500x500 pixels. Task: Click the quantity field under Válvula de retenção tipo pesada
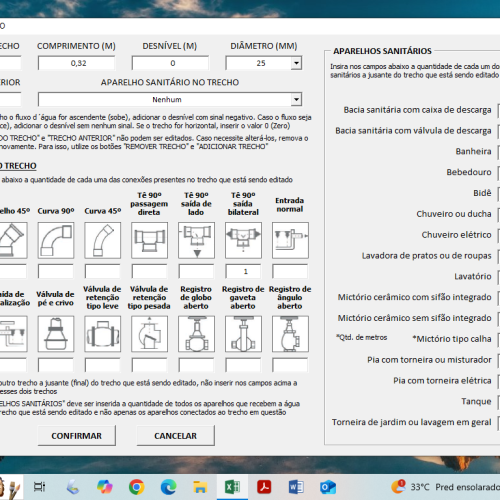coord(149,365)
